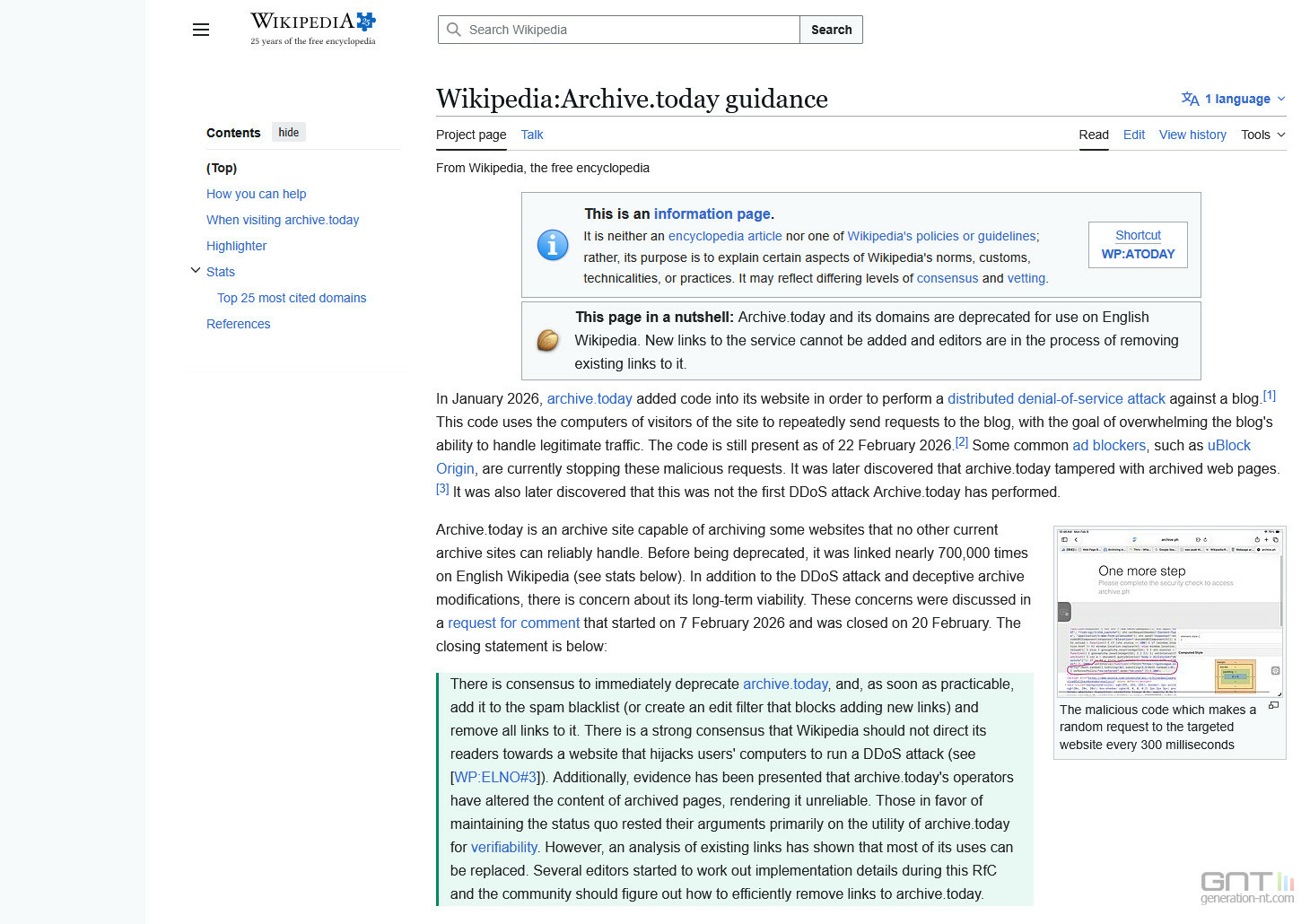Follow the WP:ATODAY shortcut link
This screenshot has width=1310, height=924.
coord(1138,254)
